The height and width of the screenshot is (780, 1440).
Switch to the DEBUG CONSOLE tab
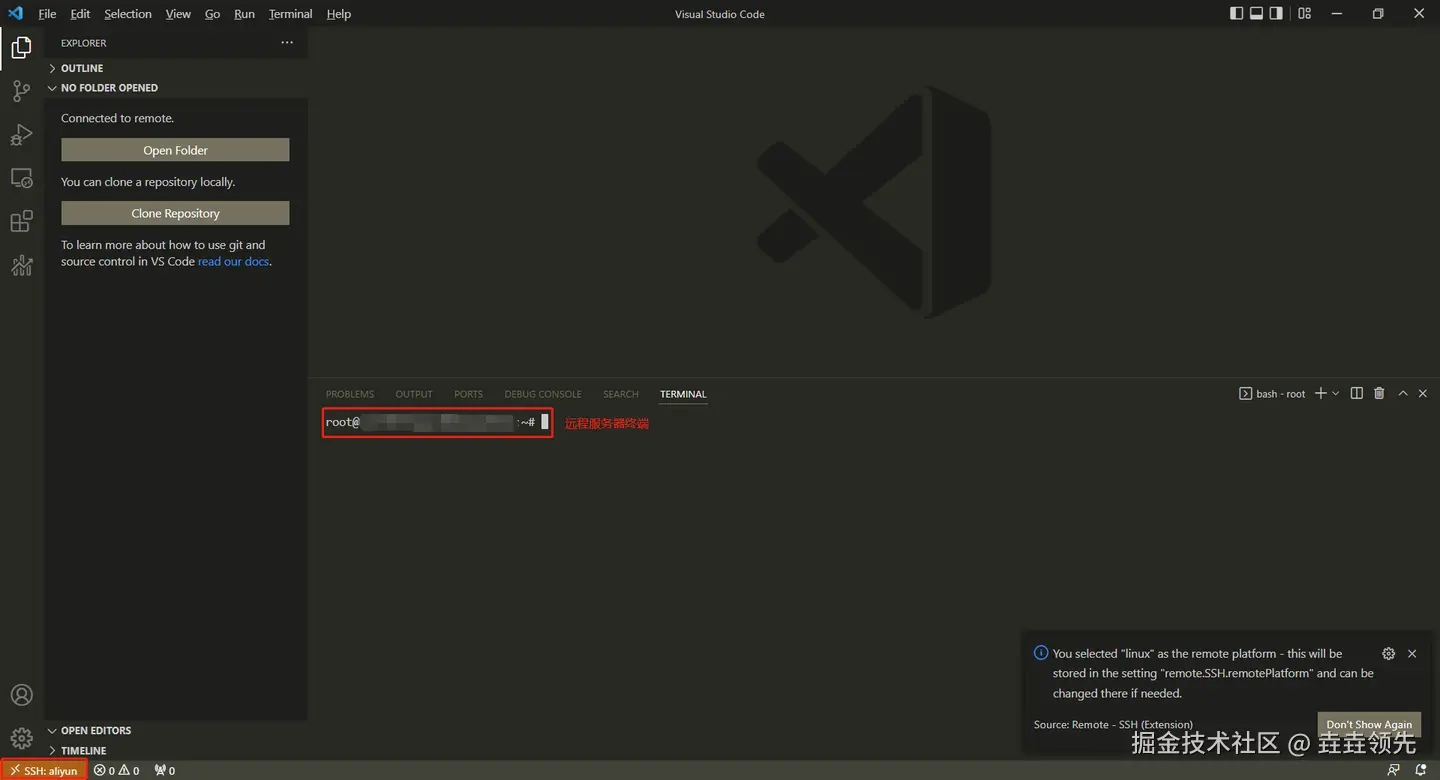543,394
